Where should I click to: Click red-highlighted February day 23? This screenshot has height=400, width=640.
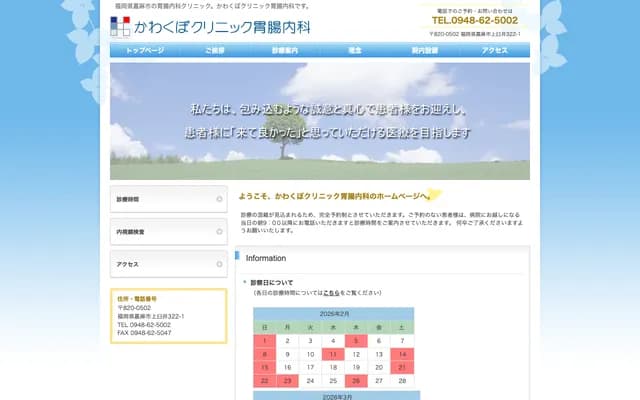pyautogui.click(x=287, y=381)
